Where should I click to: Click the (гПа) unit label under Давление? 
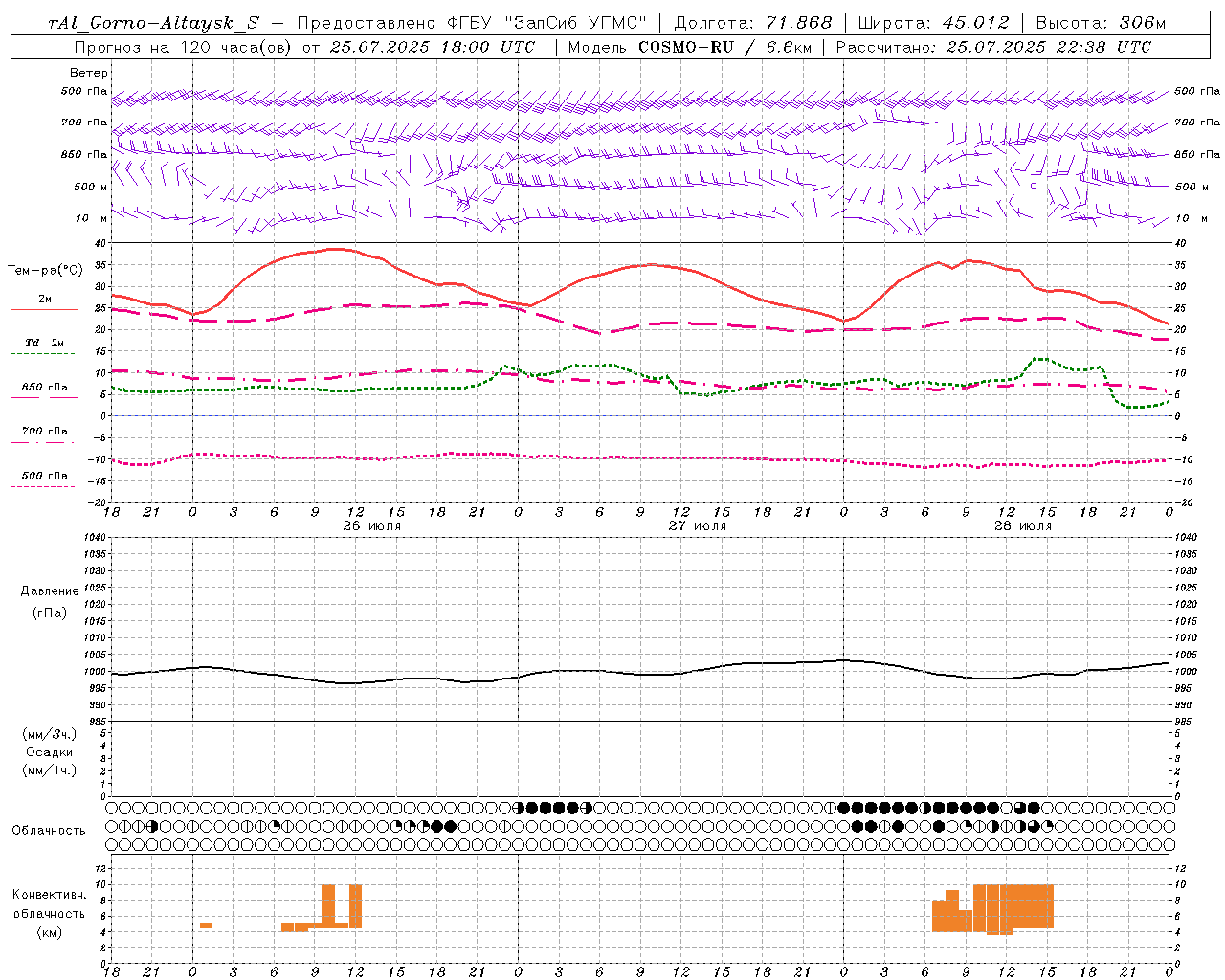[50, 612]
